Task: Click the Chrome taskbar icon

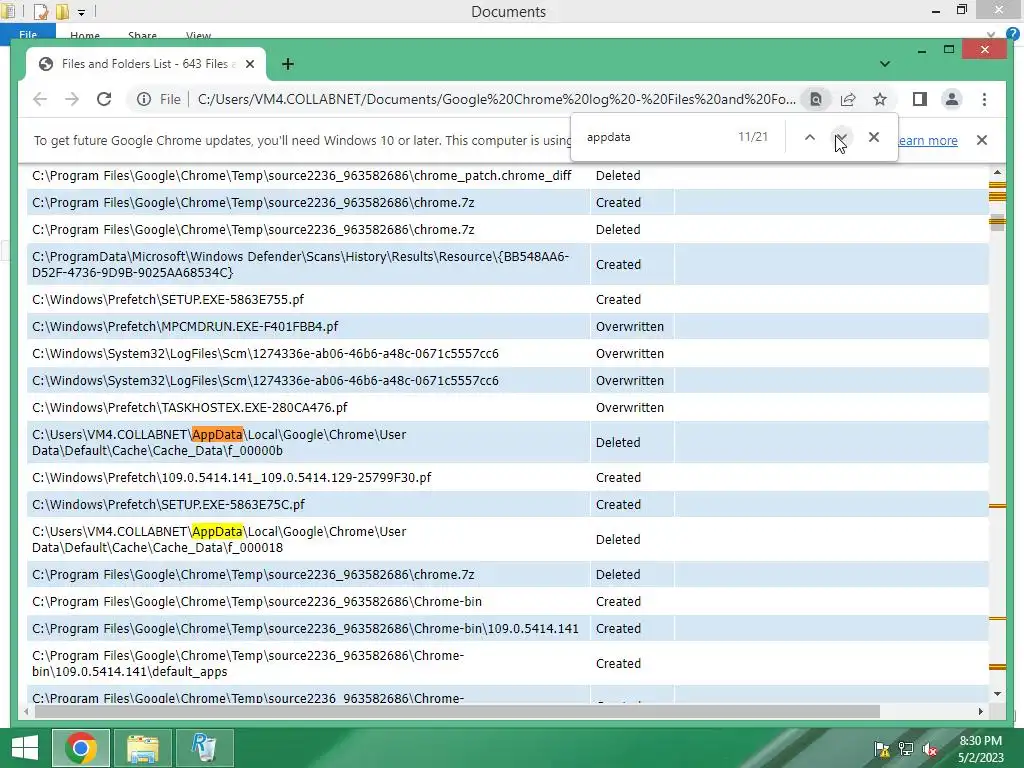Action: 81,748
